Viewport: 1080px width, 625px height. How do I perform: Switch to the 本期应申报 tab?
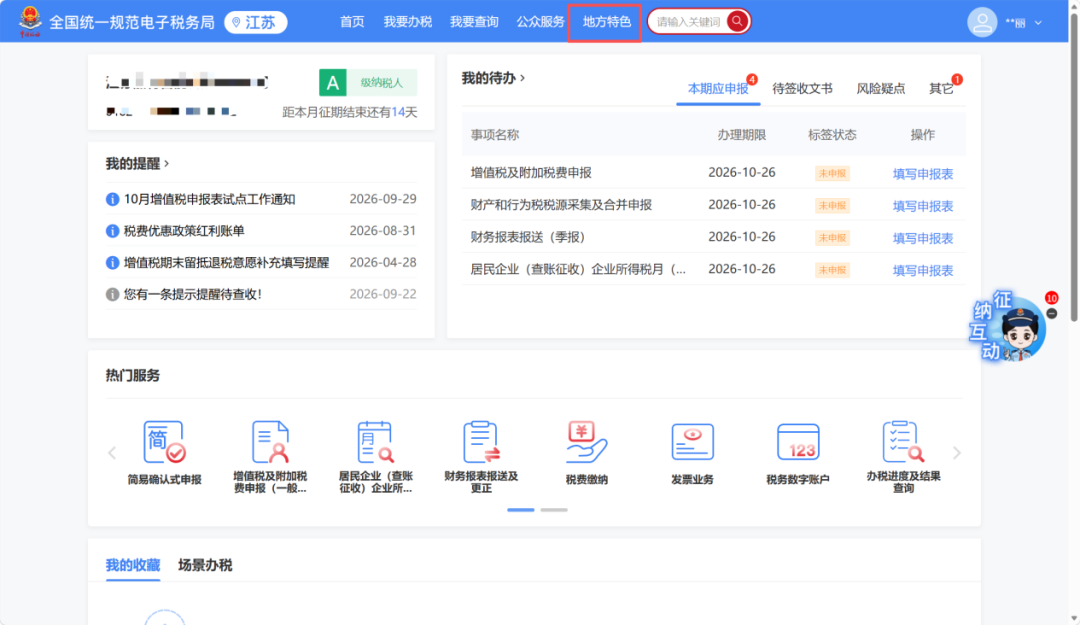(718, 88)
